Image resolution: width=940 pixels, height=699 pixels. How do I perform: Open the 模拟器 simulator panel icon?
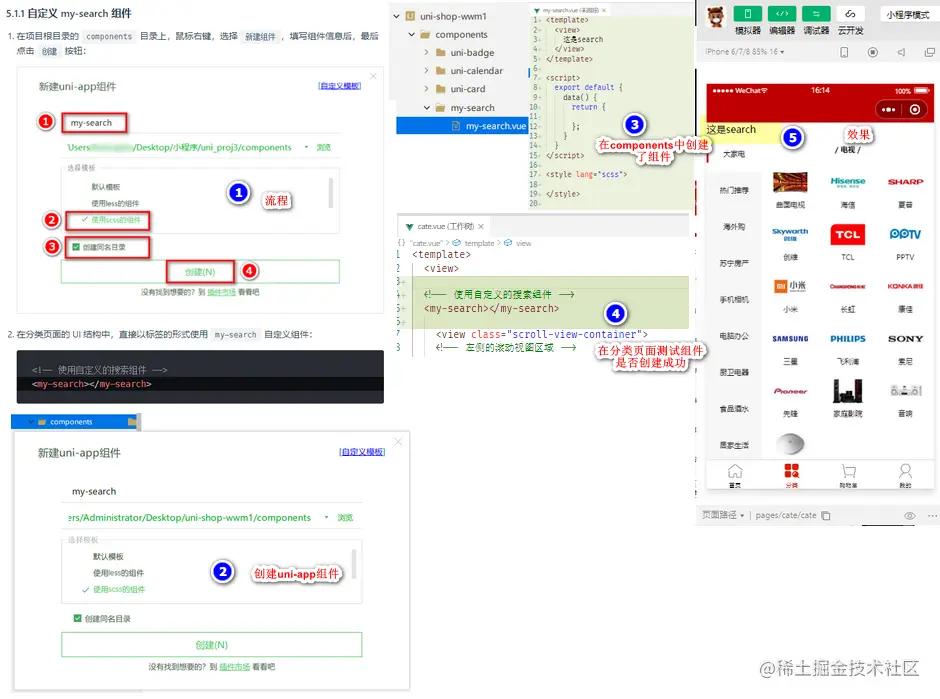tap(747, 14)
